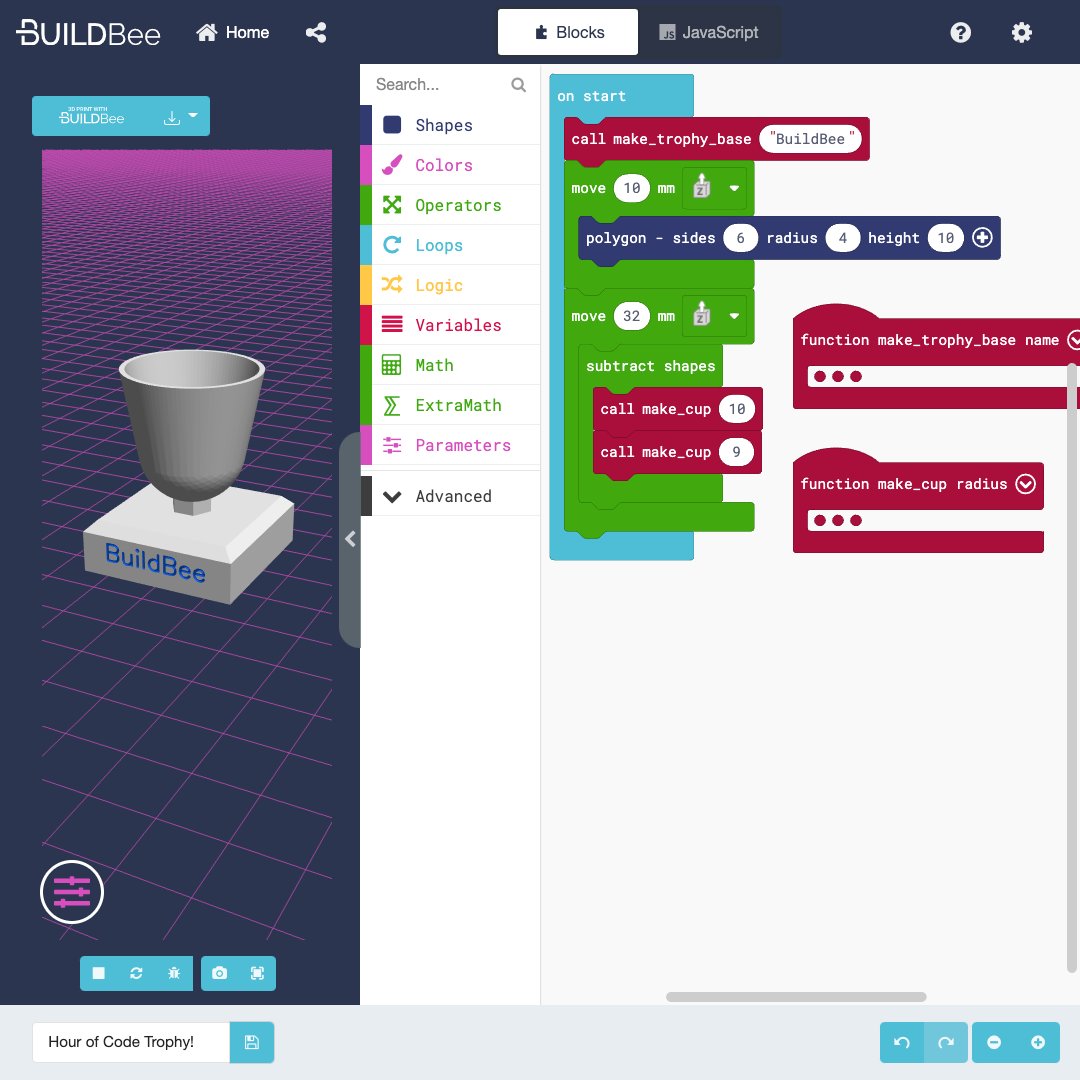This screenshot has height=1080, width=1080.
Task: Click the trophy 3D model preview
Action: (189, 475)
